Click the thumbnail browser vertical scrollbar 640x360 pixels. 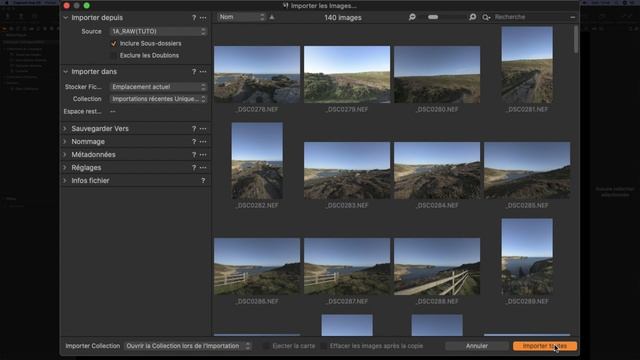pos(576,39)
